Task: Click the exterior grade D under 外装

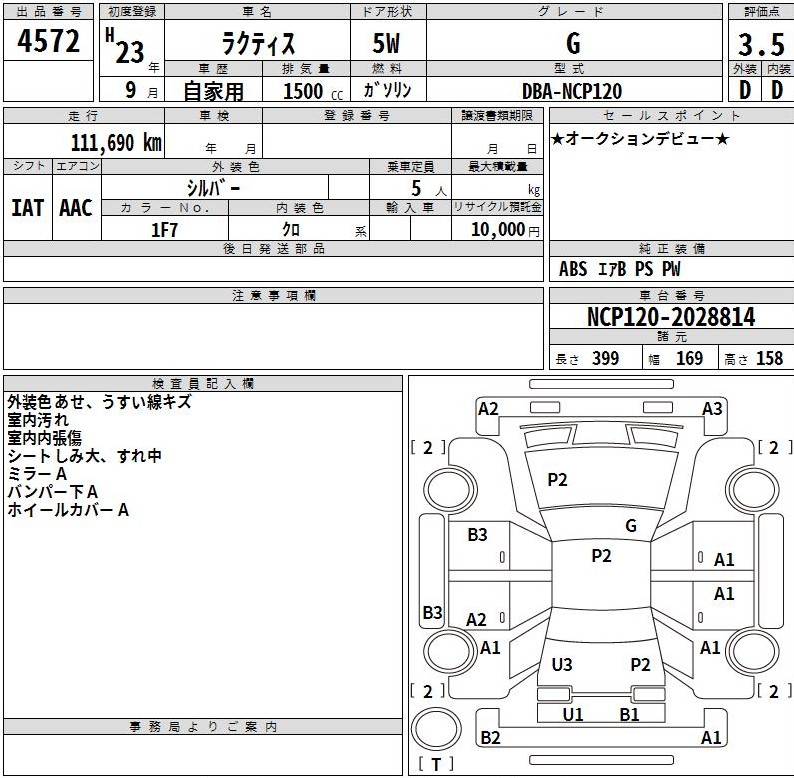Action: (x=744, y=90)
